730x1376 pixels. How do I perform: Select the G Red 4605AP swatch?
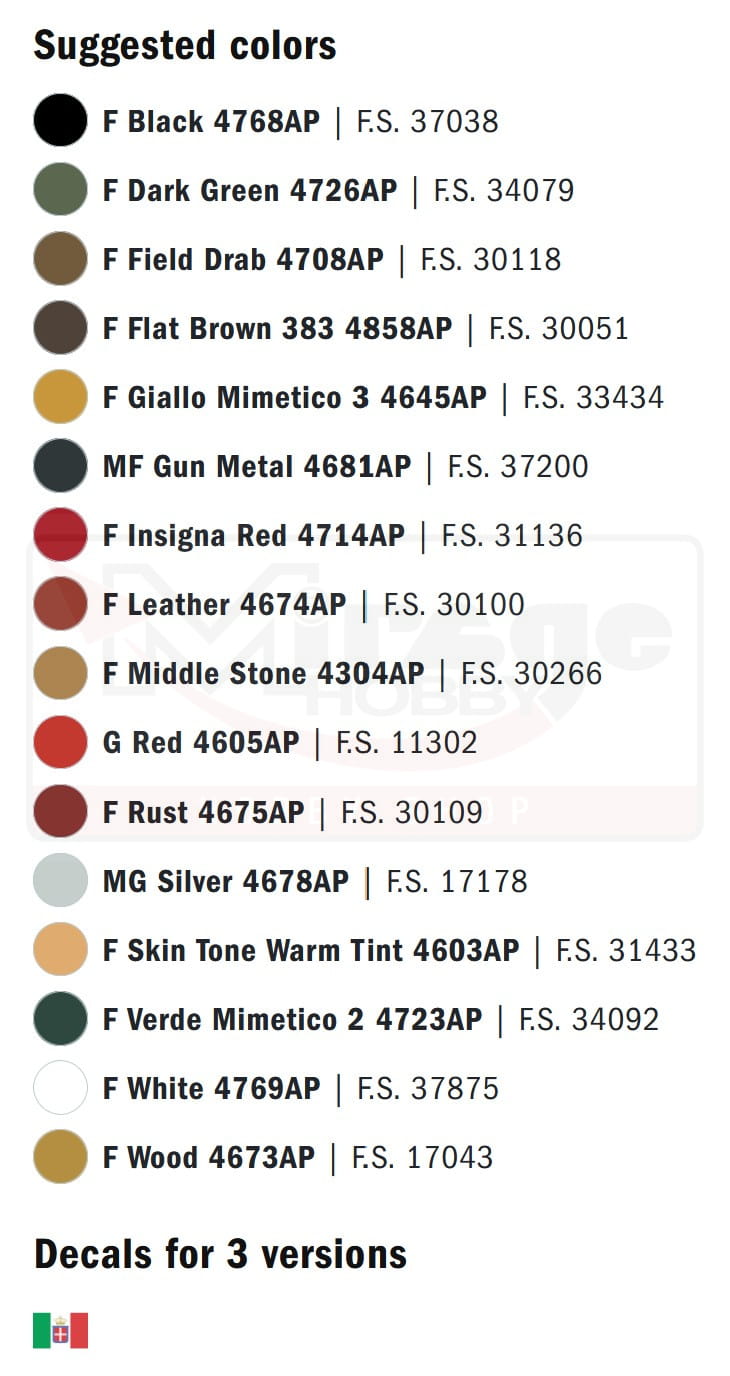click(x=60, y=742)
